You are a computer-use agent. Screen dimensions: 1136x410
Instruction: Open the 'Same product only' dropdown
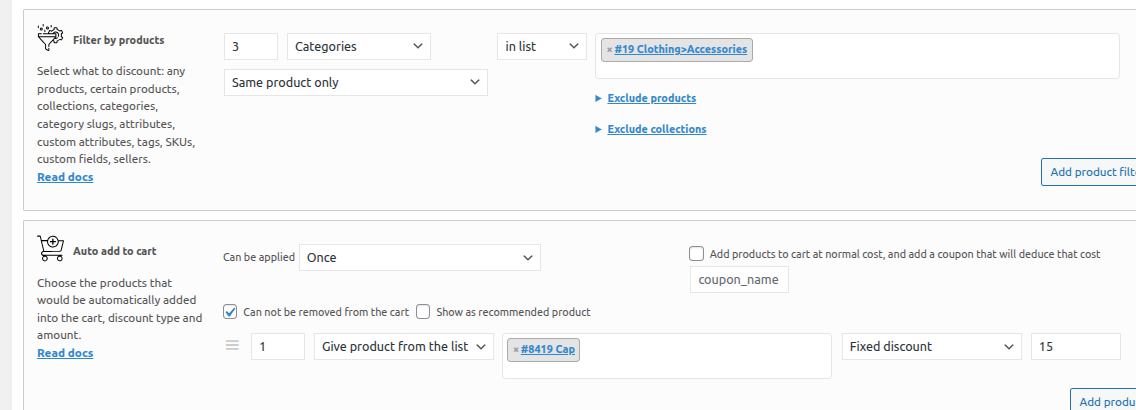tap(355, 83)
